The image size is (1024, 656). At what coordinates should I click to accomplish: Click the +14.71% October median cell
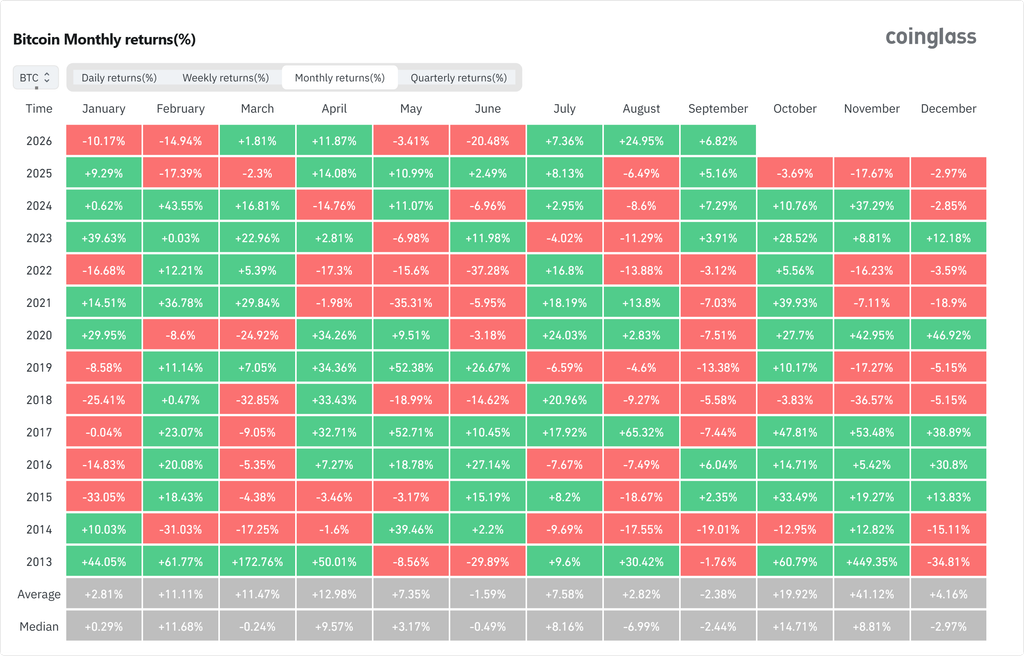tap(795, 626)
